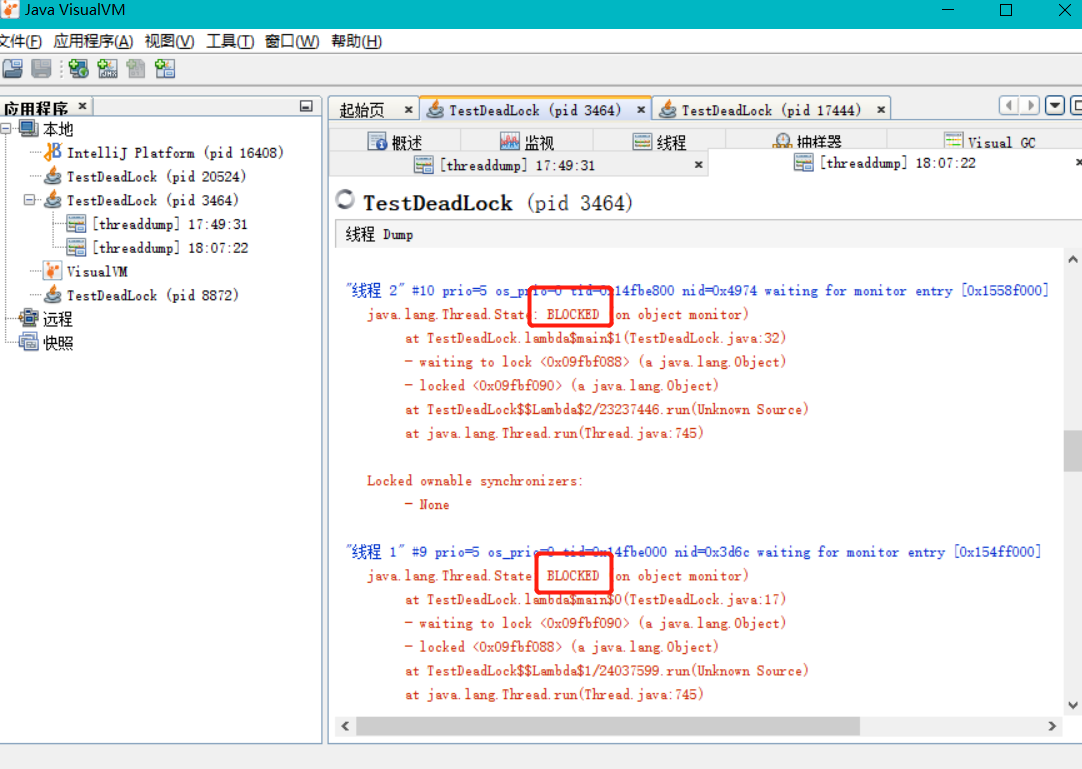Image resolution: width=1082 pixels, height=769 pixels.
Task: Click the IntelliJ Platform icon in tree
Action: [53, 153]
